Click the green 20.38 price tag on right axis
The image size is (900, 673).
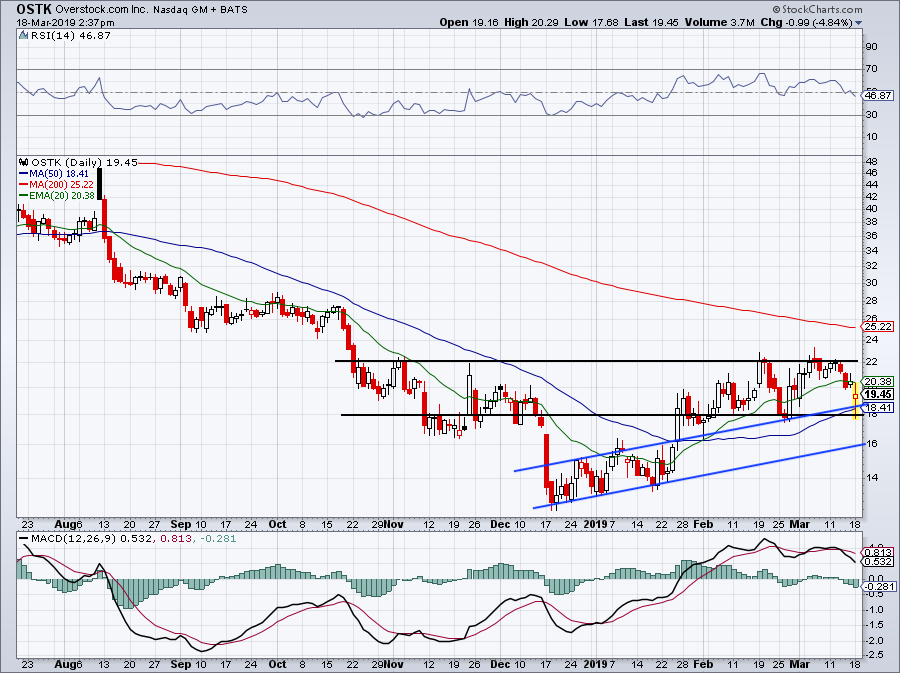[x=878, y=382]
